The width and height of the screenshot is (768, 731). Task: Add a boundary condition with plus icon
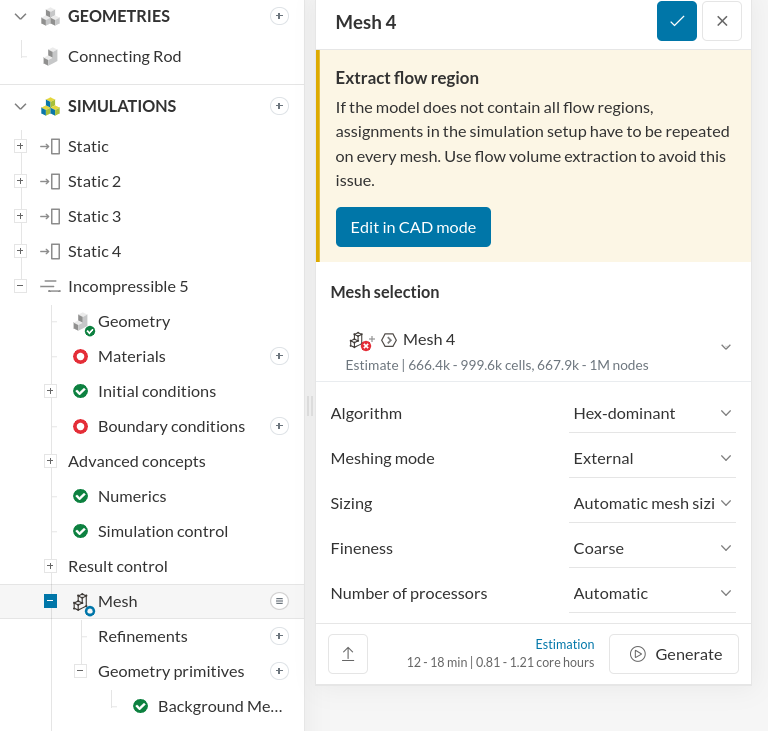tap(280, 426)
